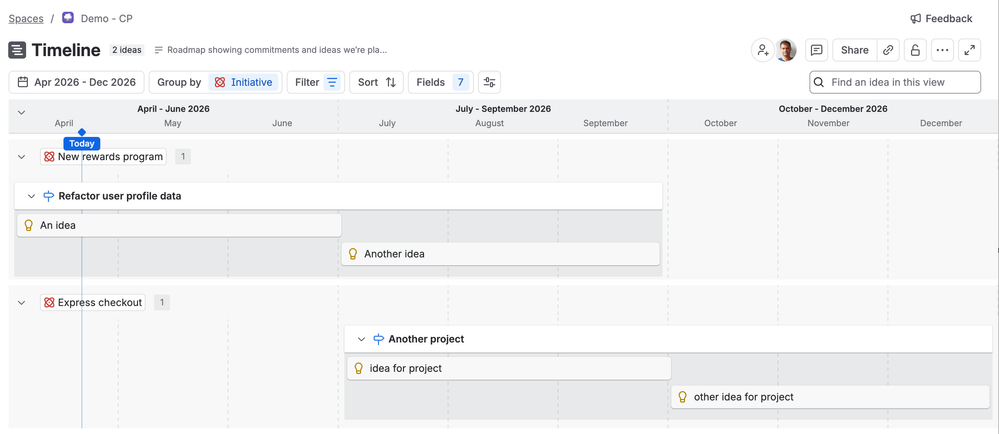Click the signpost icon on Another project
The image size is (999, 434).
click(x=378, y=340)
